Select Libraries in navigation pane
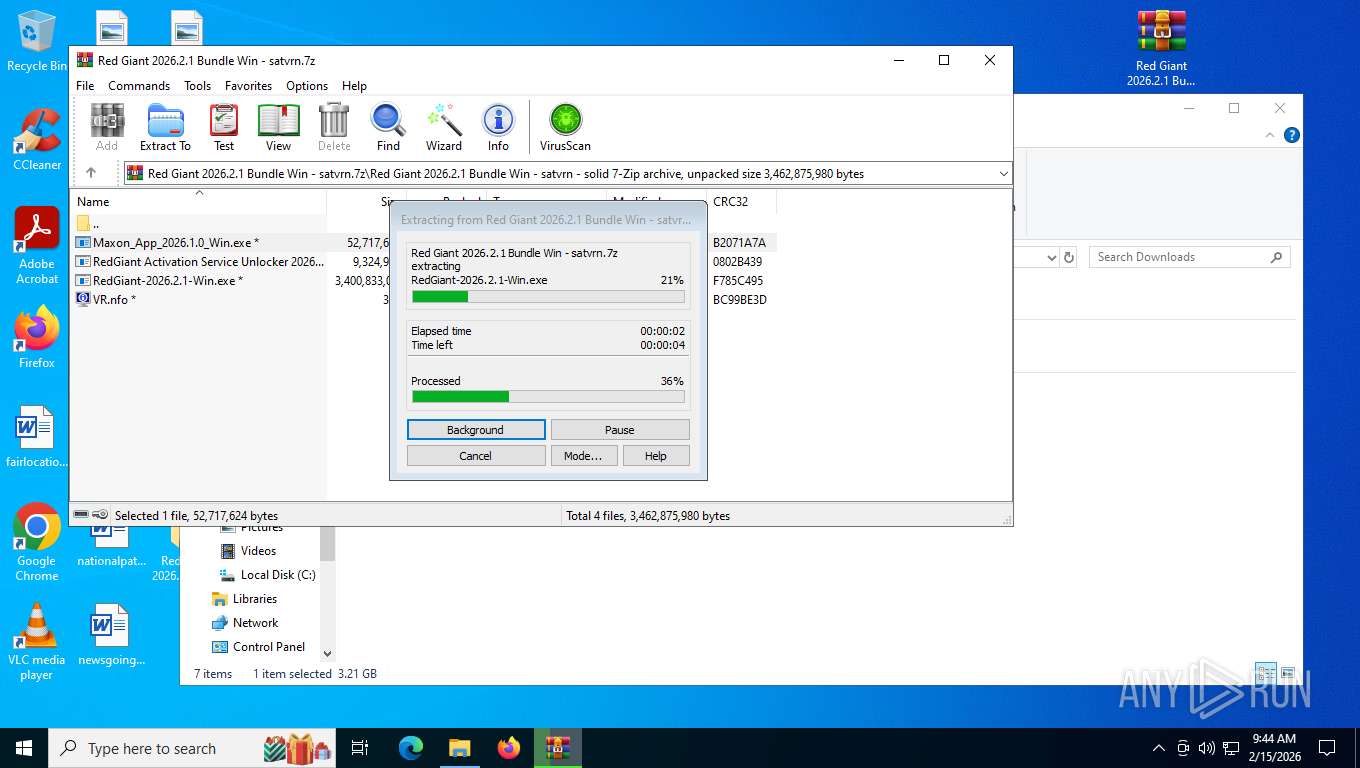The height and width of the screenshot is (768, 1360). tap(244, 599)
